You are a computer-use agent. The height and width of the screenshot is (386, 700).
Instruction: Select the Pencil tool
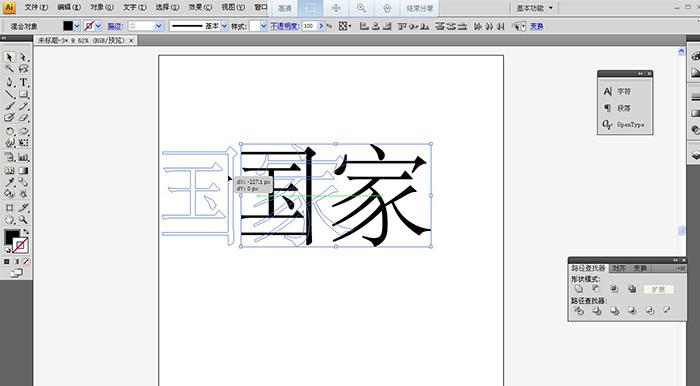pyautogui.click(x=23, y=106)
